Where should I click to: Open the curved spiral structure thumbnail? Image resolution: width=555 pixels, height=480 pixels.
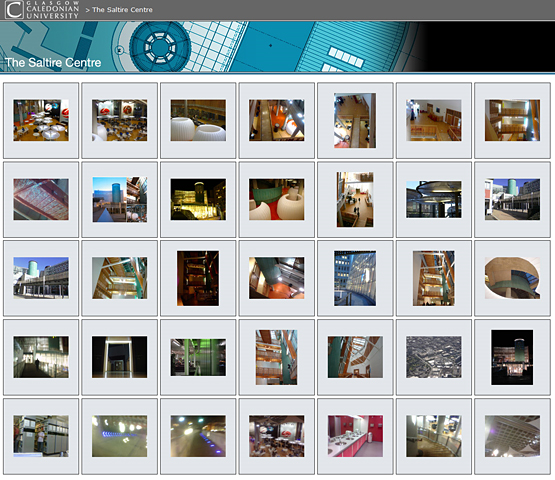point(512,278)
